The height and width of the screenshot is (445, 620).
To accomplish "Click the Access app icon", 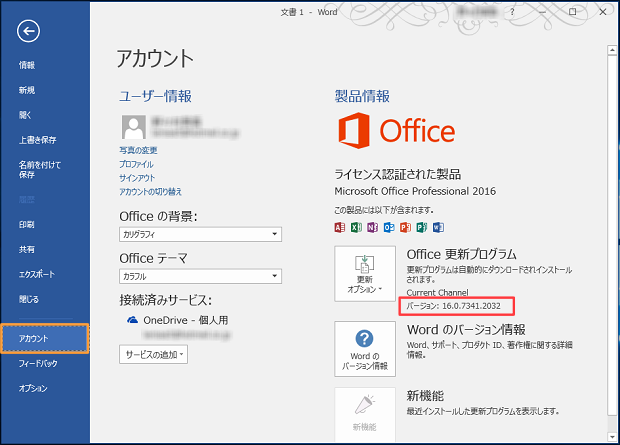I will point(340,227).
